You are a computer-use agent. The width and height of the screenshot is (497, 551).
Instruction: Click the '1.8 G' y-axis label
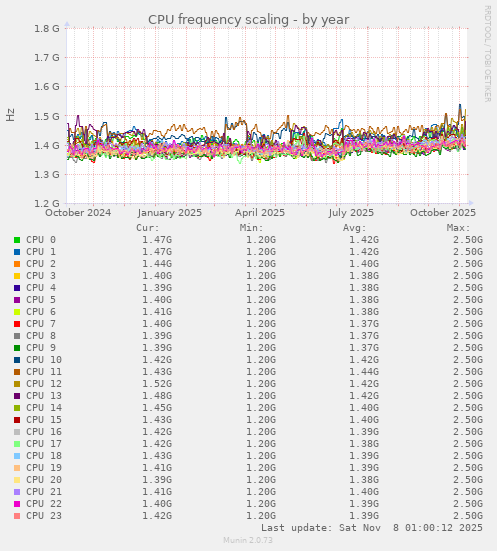tap(47, 28)
